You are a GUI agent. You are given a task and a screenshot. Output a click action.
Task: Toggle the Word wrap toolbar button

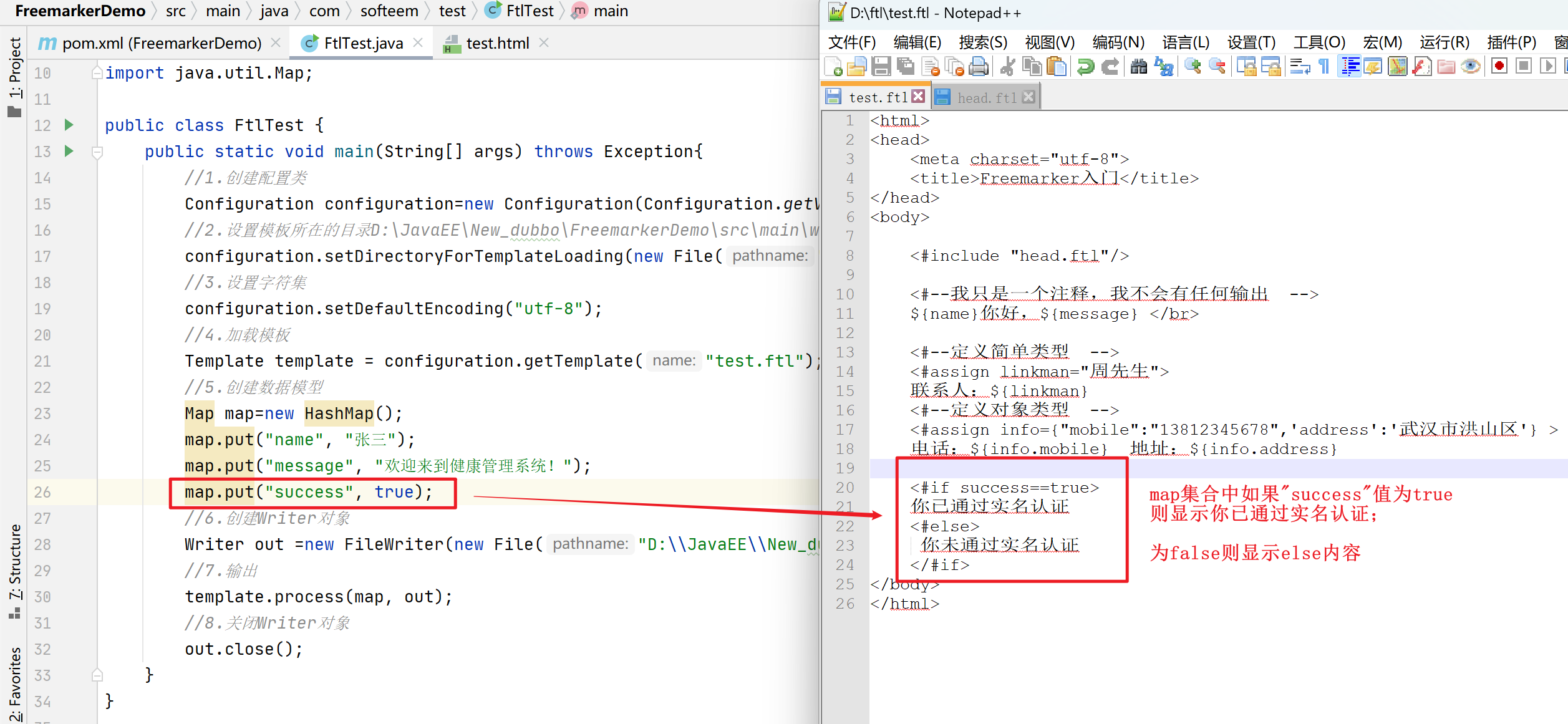pos(1300,66)
